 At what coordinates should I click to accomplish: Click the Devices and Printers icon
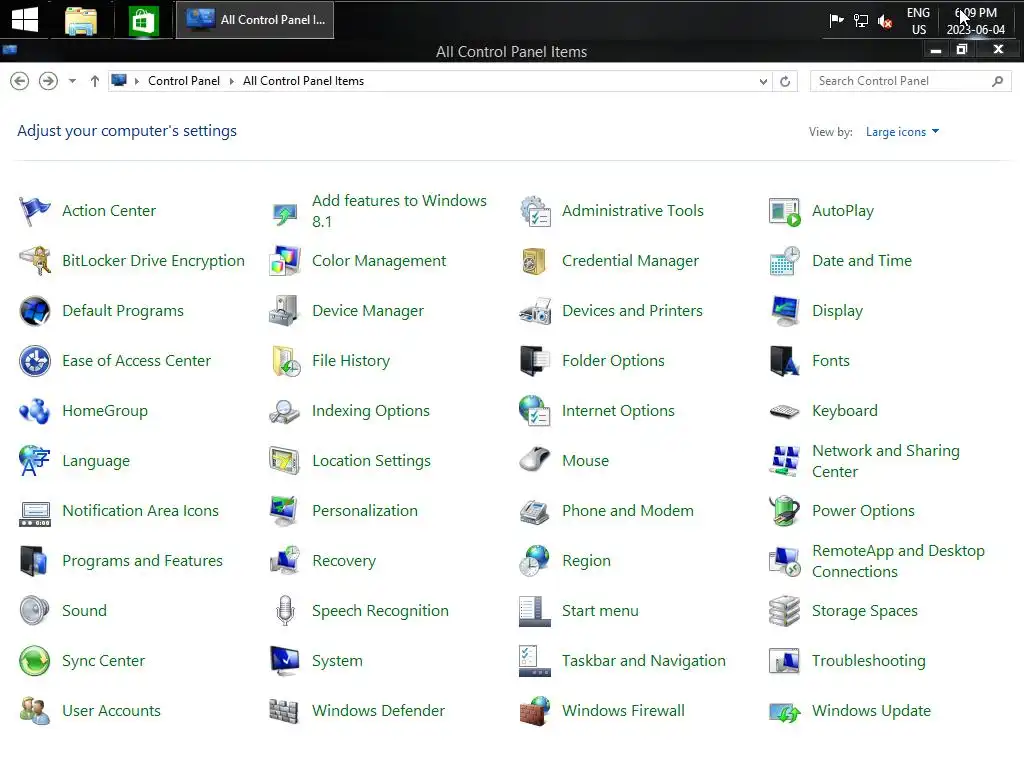point(535,311)
